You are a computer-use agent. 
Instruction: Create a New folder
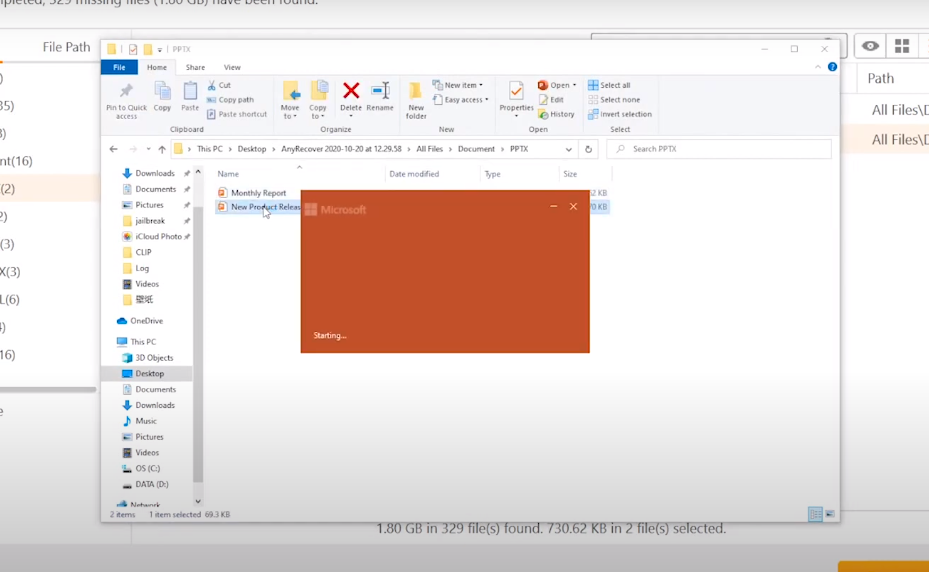click(x=416, y=100)
